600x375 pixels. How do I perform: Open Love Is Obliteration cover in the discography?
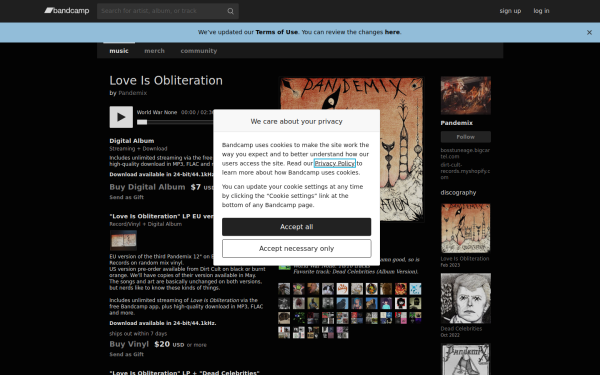(x=465, y=228)
